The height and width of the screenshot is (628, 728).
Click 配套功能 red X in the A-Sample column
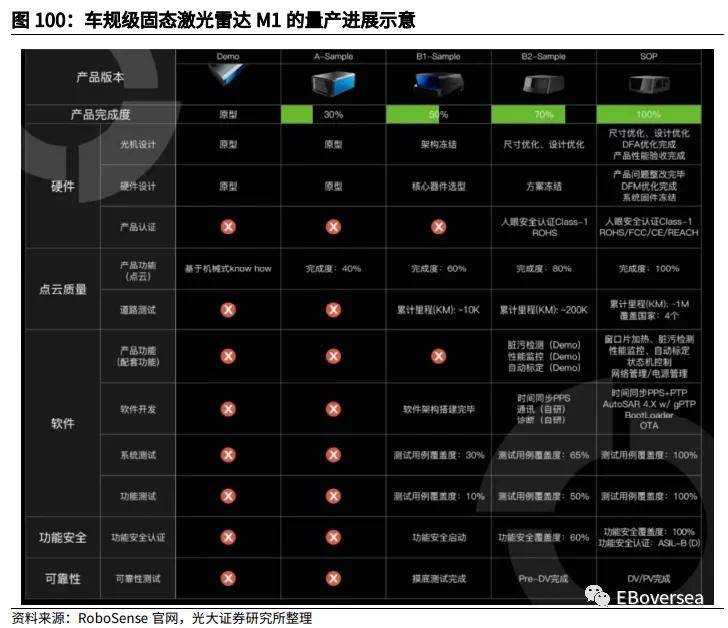tap(333, 356)
